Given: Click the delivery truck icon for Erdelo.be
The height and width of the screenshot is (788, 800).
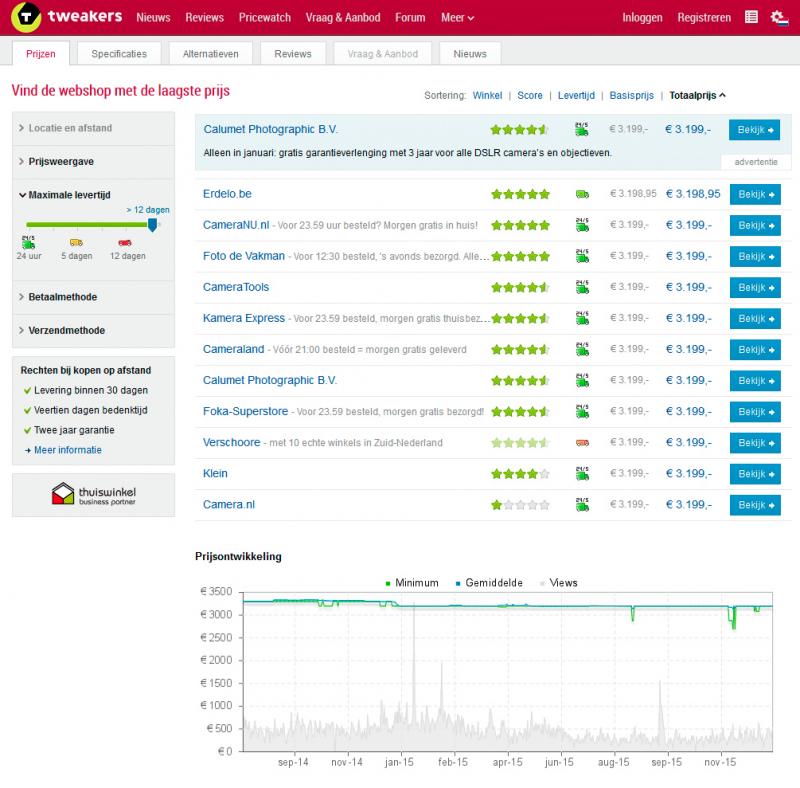Looking at the screenshot, I should (582, 194).
